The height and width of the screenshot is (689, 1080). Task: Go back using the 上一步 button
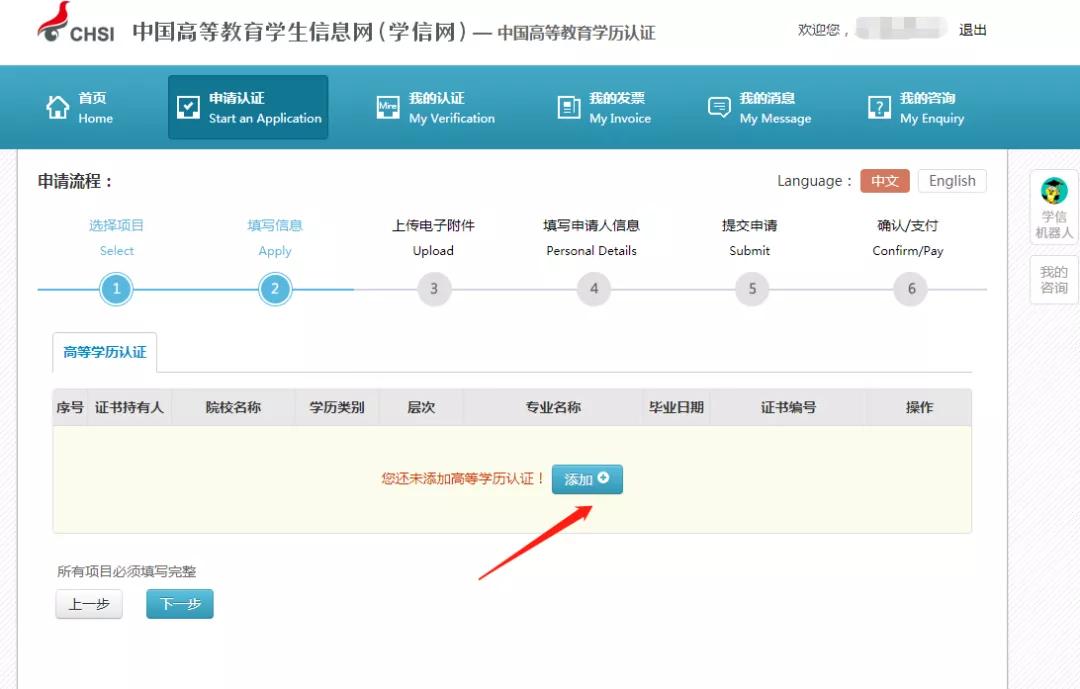[88, 604]
